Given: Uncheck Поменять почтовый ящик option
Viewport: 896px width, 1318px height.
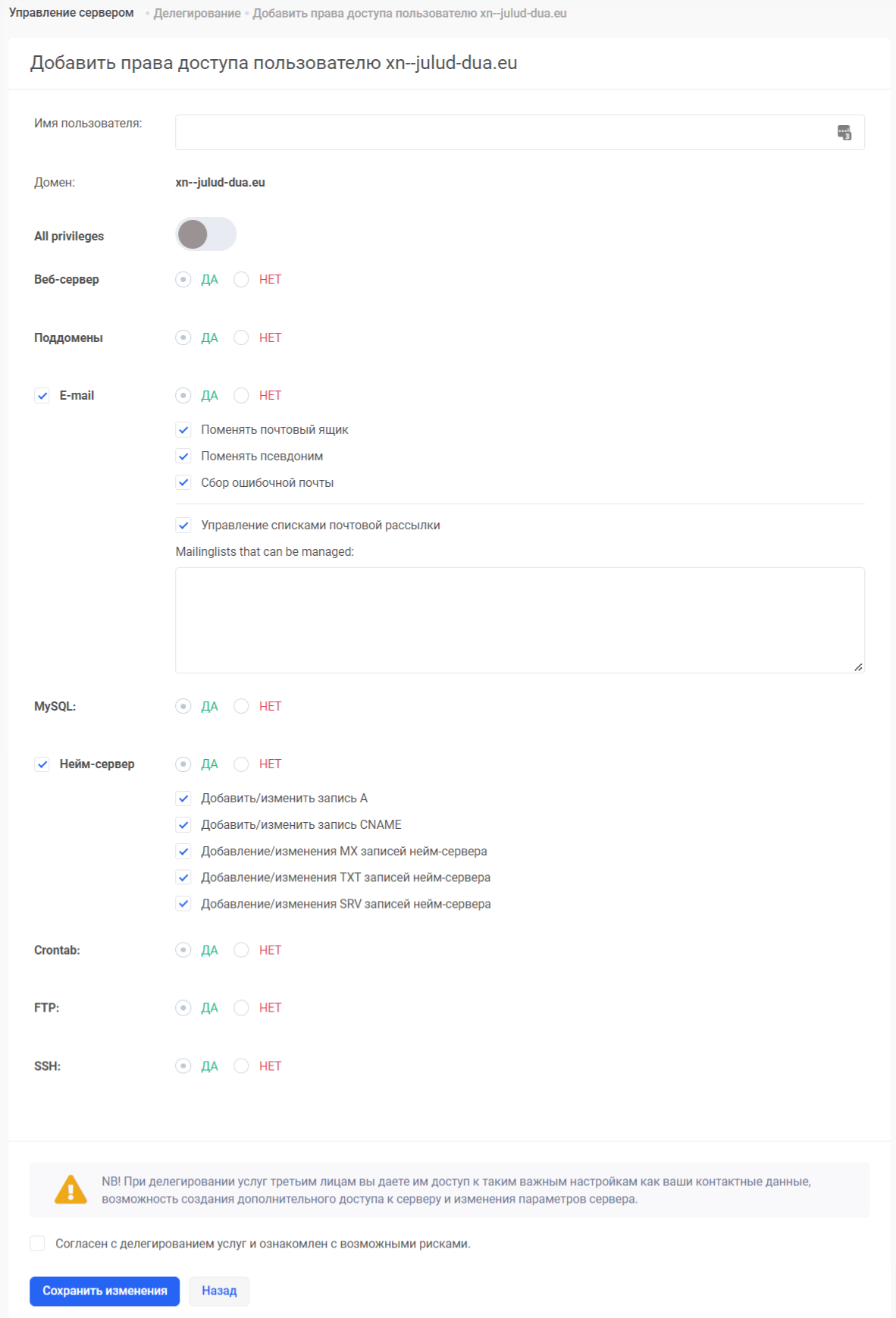Looking at the screenshot, I should point(183,430).
